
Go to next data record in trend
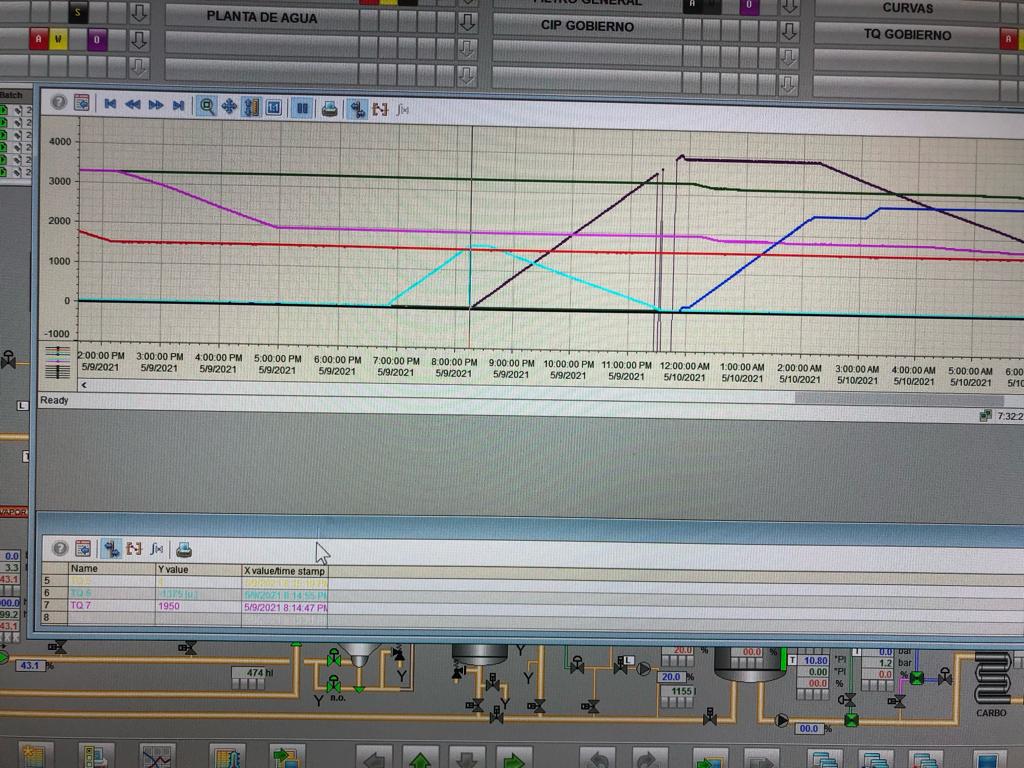155,105
